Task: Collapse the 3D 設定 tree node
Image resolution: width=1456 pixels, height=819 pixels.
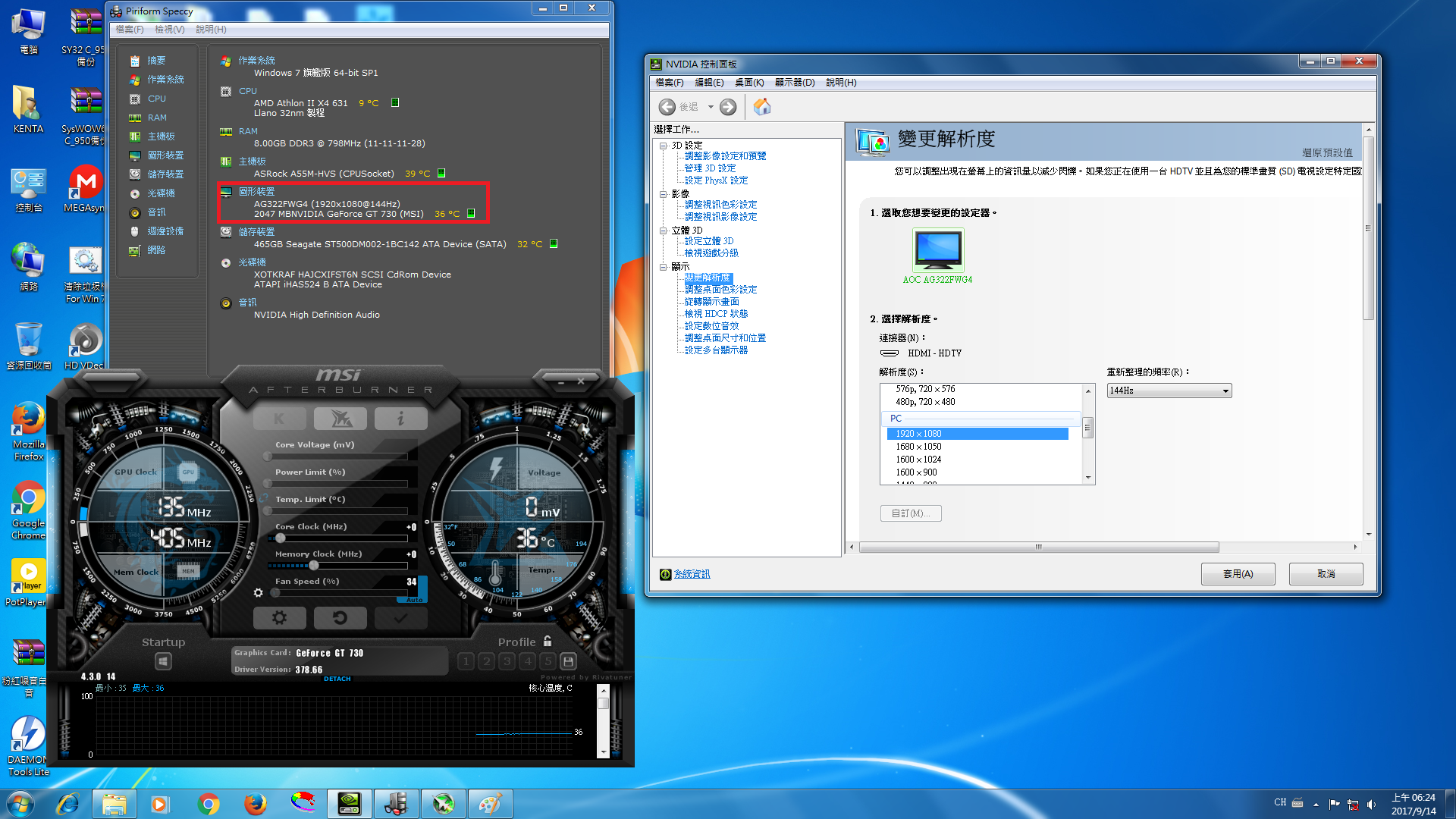Action: pos(663,146)
